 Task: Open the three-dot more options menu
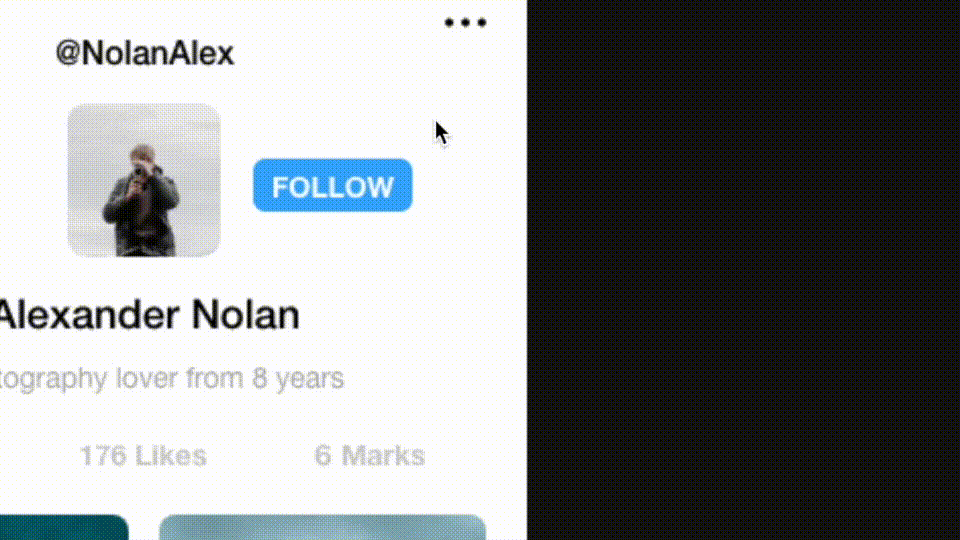click(x=465, y=23)
